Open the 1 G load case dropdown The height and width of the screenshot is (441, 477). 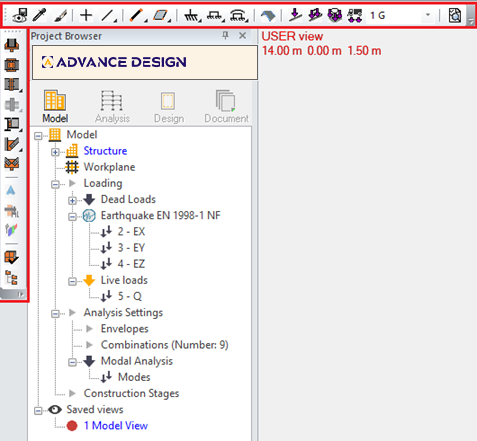pyautogui.click(x=428, y=15)
